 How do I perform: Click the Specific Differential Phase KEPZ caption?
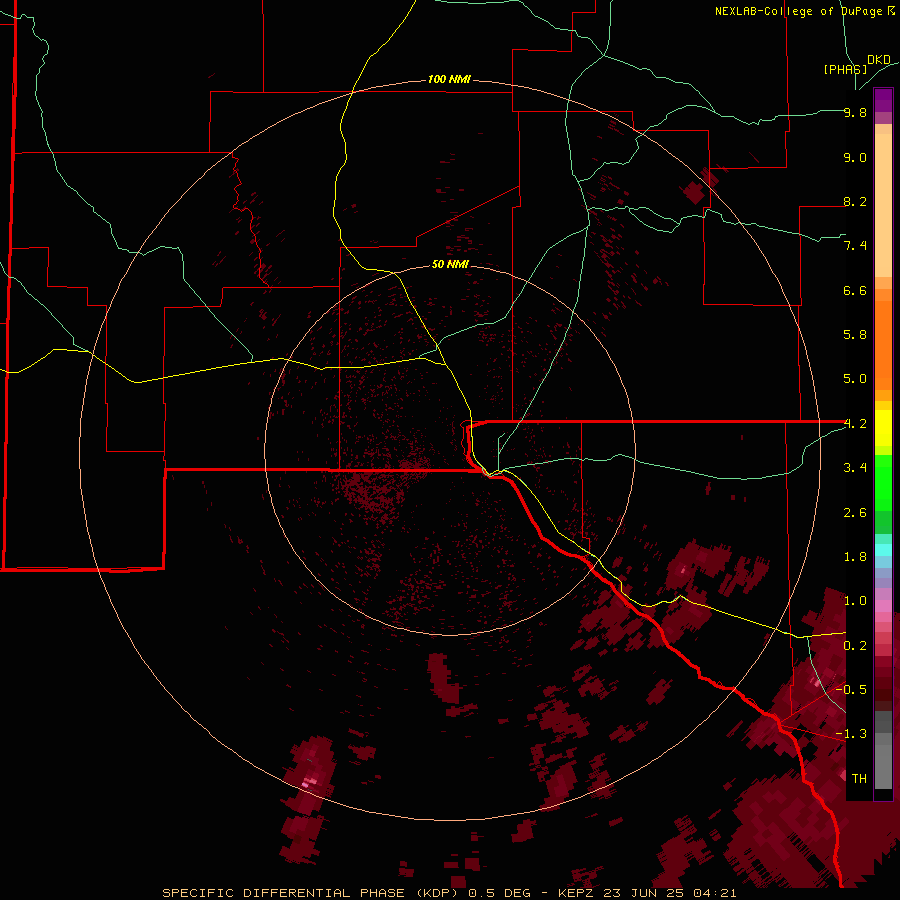(x=449, y=893)
